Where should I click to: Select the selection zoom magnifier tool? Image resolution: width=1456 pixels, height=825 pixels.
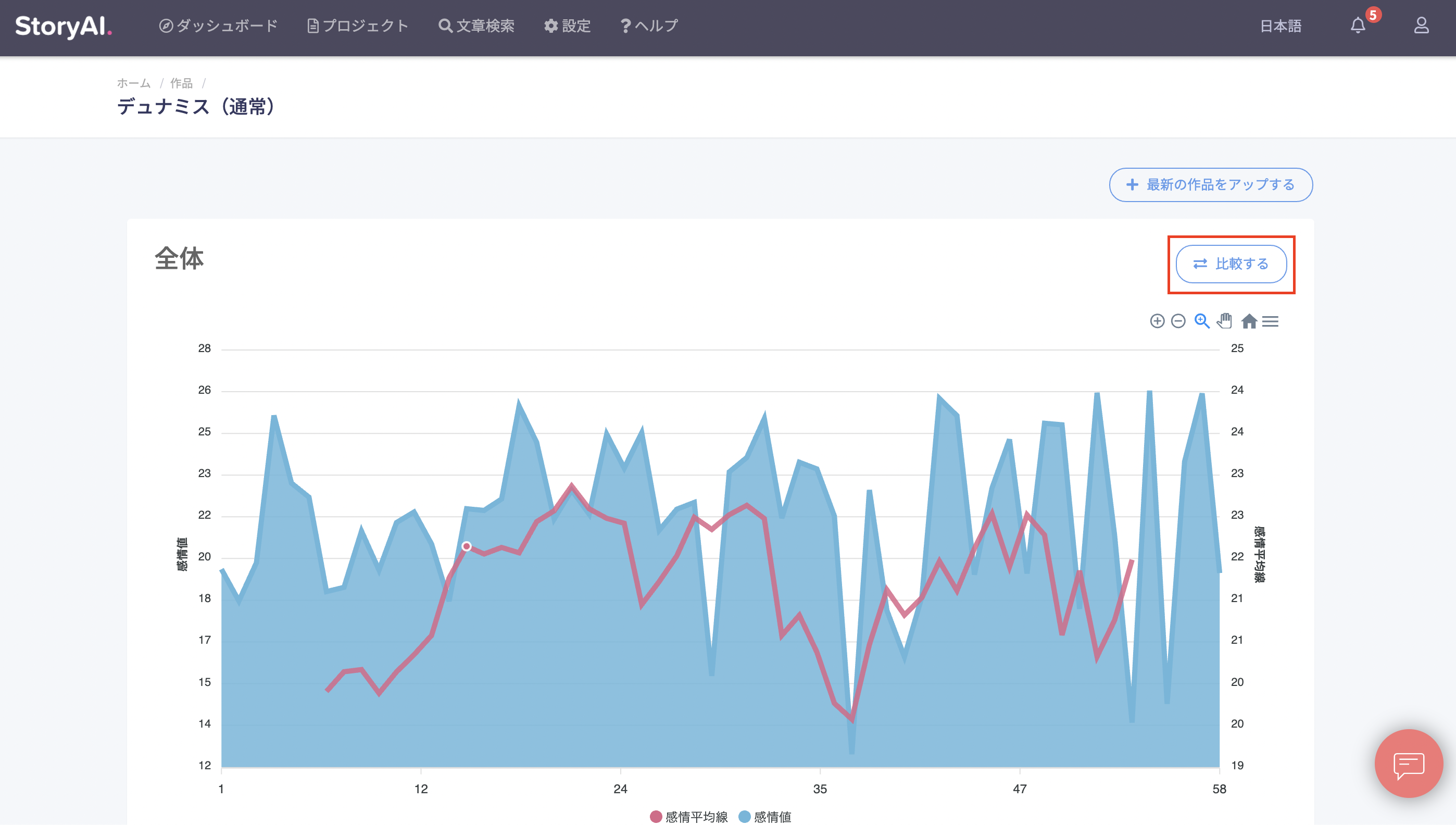click(x=1202, y=321)
